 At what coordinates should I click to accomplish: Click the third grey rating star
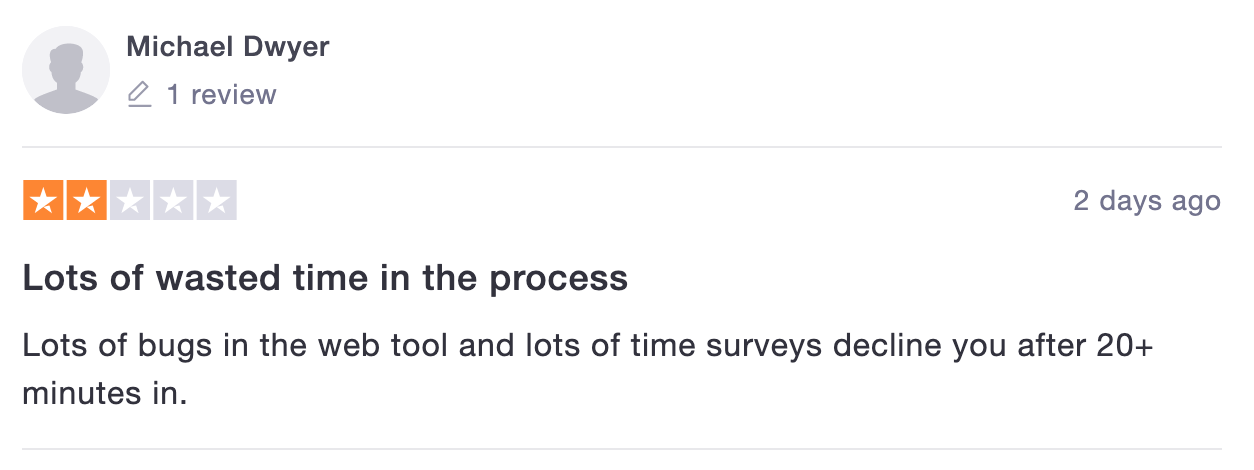pyautogui.click(x=130, y=201)
